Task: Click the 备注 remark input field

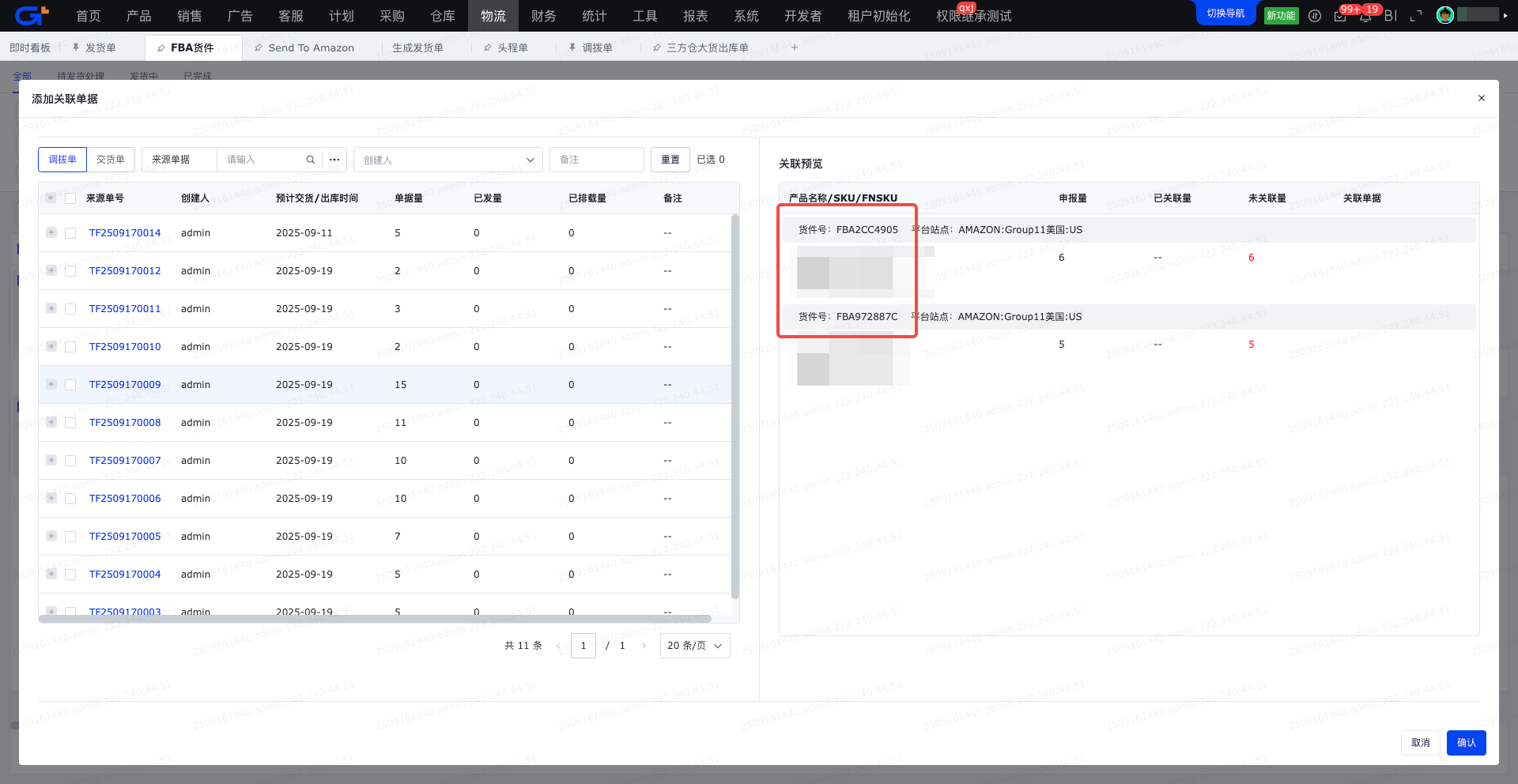Action: 597,160
